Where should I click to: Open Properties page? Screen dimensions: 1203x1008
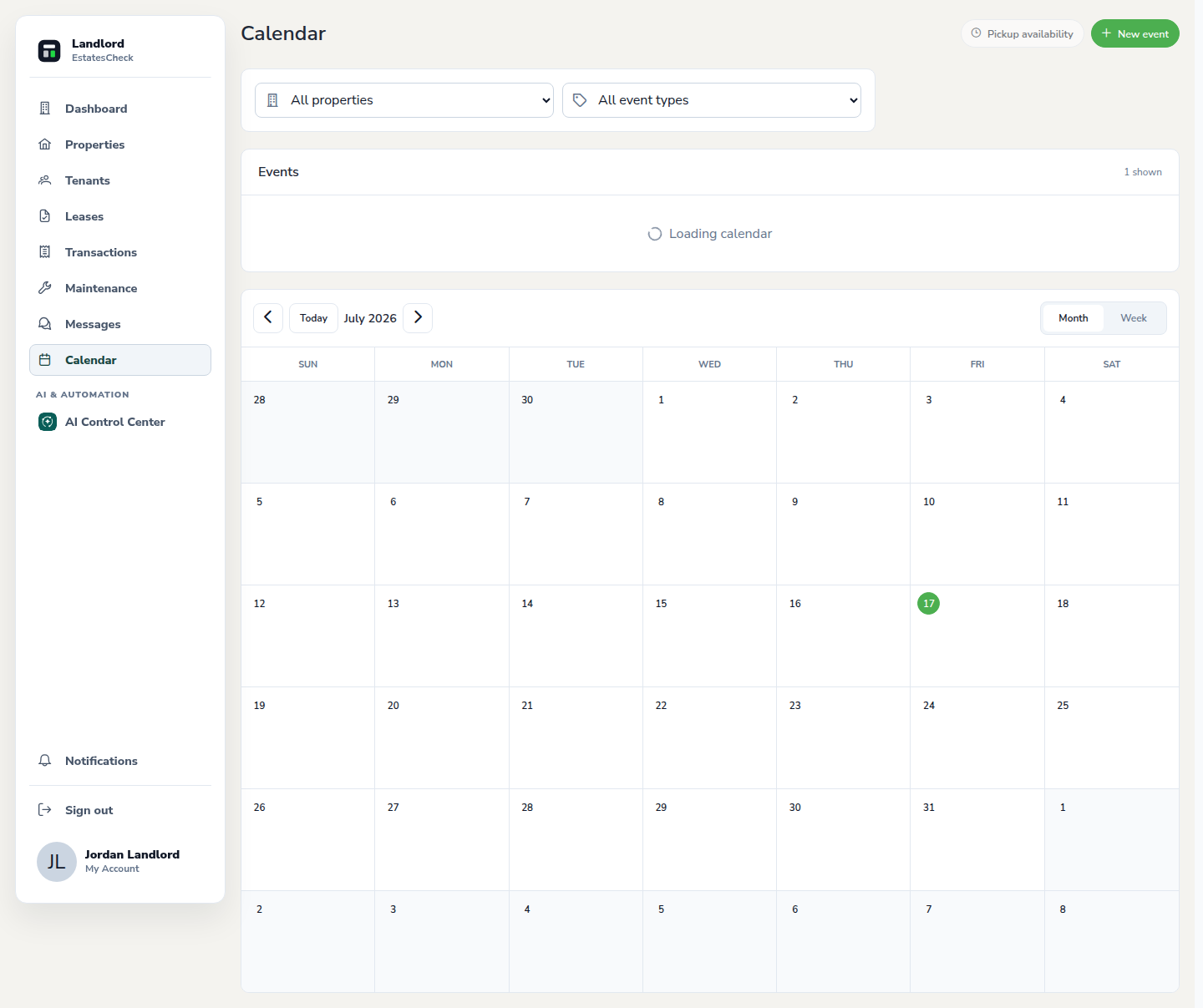tap(120, 144)
